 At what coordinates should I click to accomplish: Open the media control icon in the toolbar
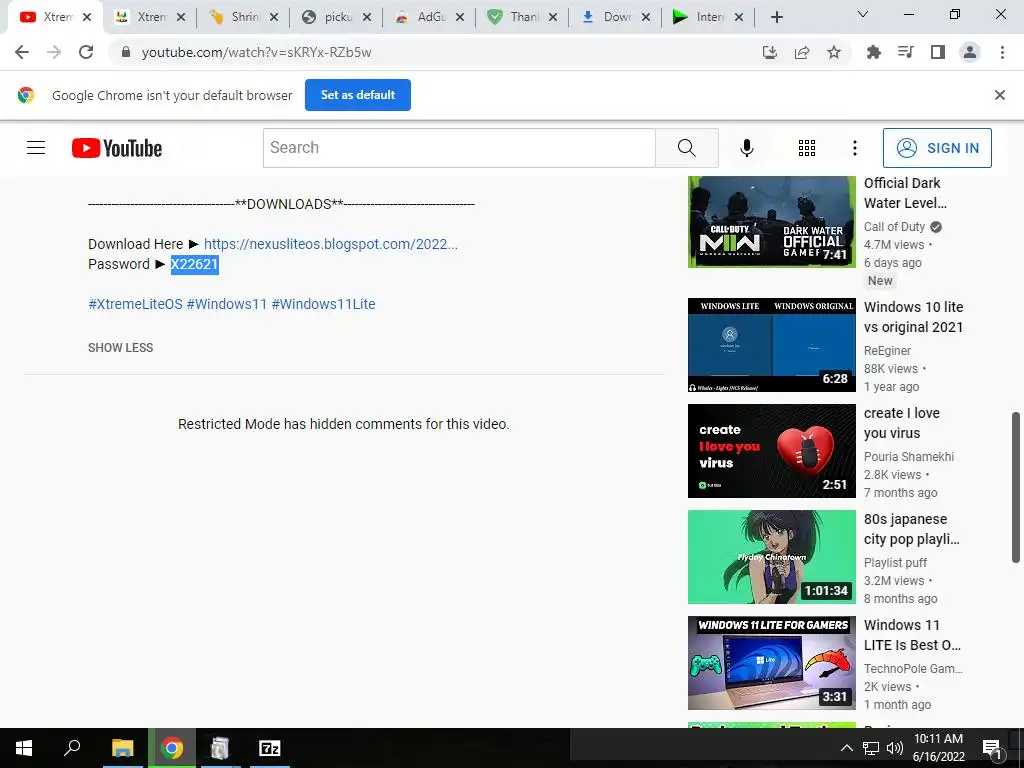(x=906, y=52)
